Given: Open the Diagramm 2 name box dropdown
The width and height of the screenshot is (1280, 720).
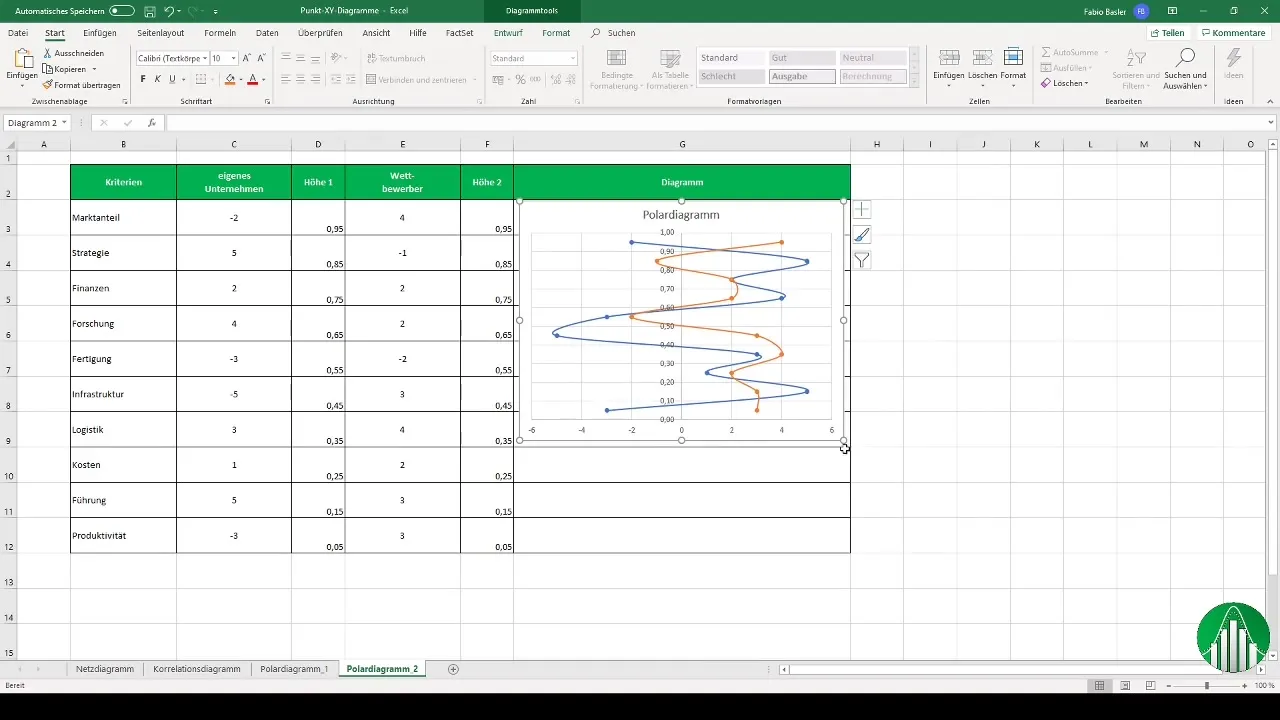Looking at the screenshot, I should coord(64,122).
